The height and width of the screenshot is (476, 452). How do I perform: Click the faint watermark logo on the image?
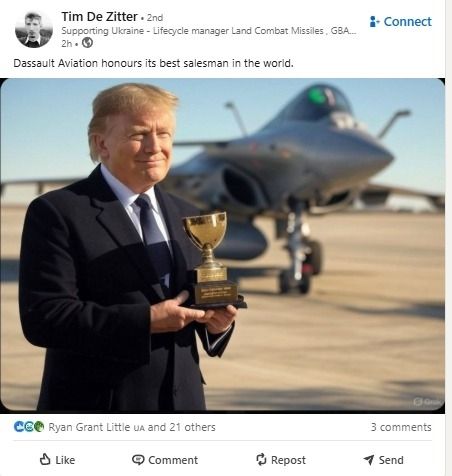(428, 402)
